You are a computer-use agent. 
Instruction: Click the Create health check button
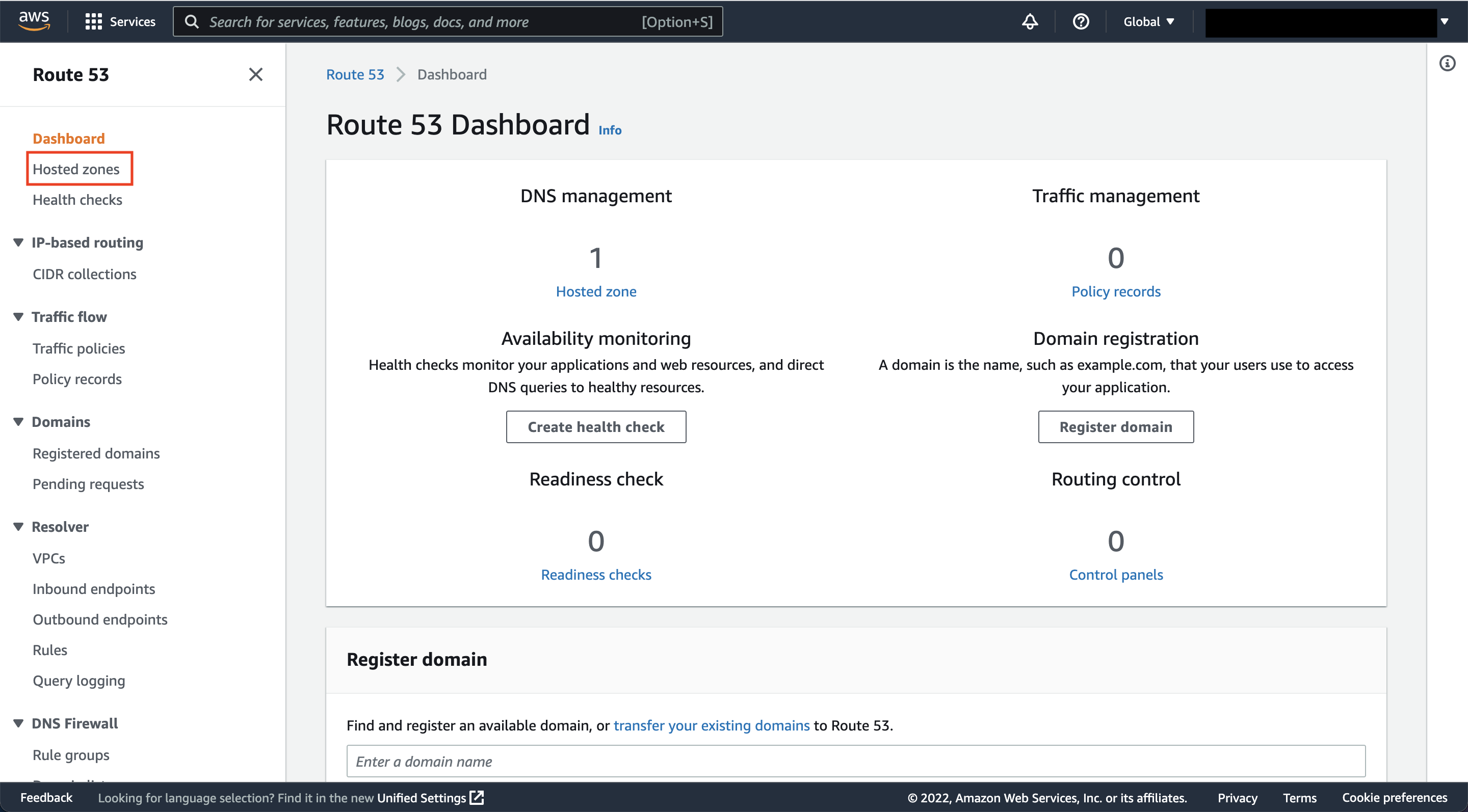click(595, 426)
